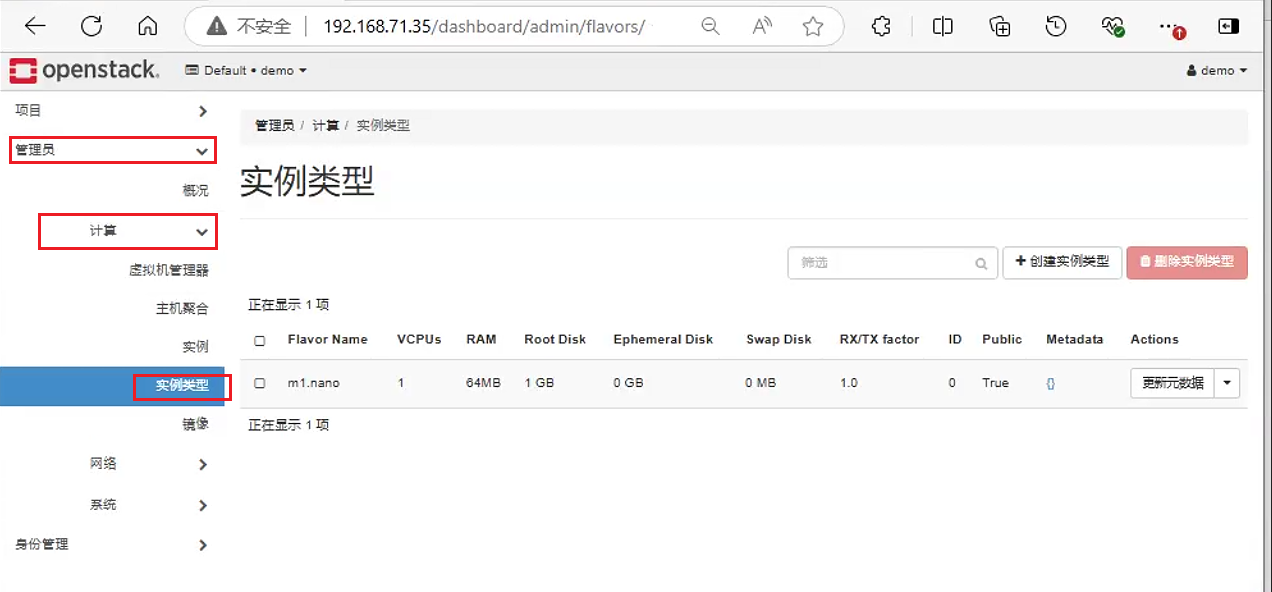Screen dimensions: 1272x592
Task: Open browser extensions puzzle icon
Action: point(881,27)
